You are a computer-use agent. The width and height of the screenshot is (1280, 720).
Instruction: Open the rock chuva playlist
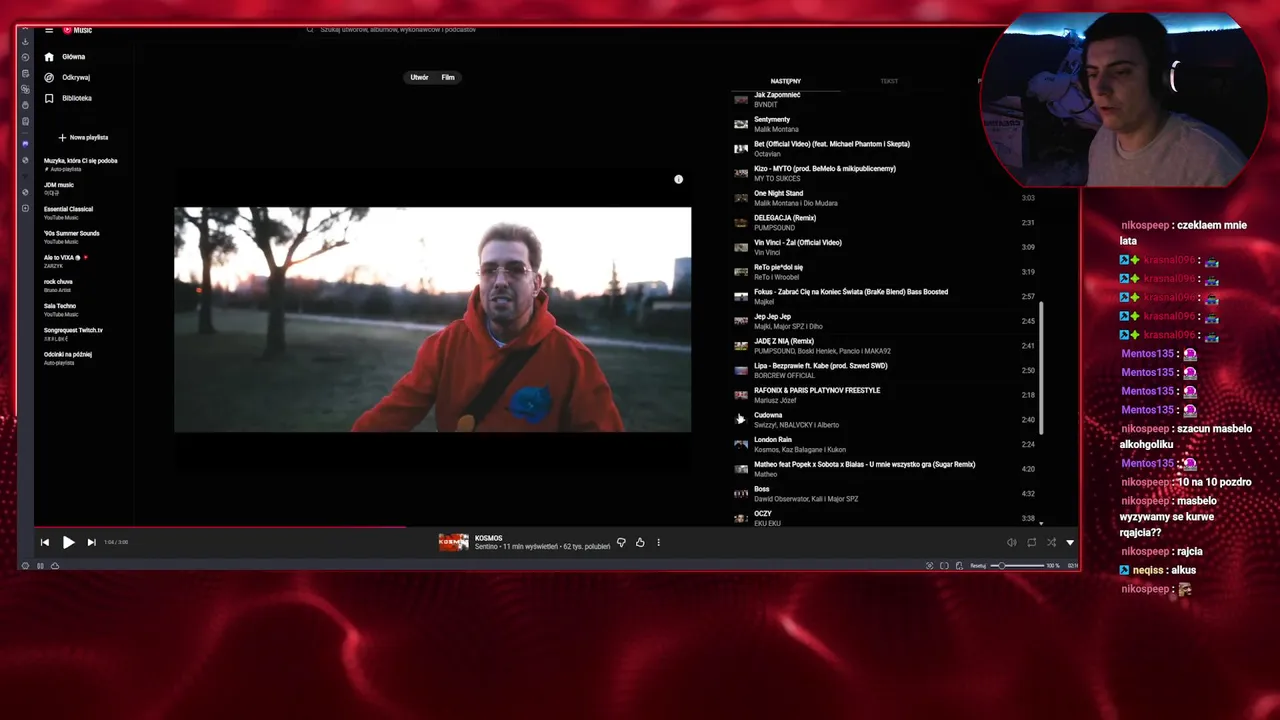coord(58,285)
